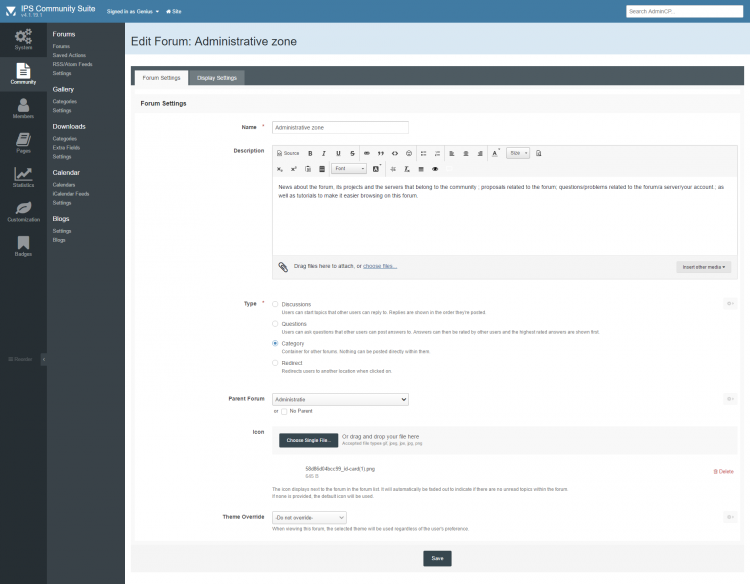Open the Customization leaf icon
The image size is (750, 584).
click(23, 210)
